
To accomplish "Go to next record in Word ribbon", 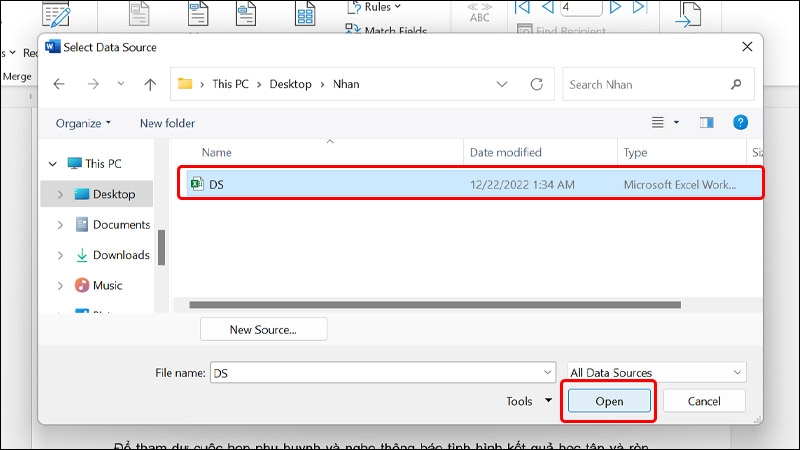I will click(615, 7).
